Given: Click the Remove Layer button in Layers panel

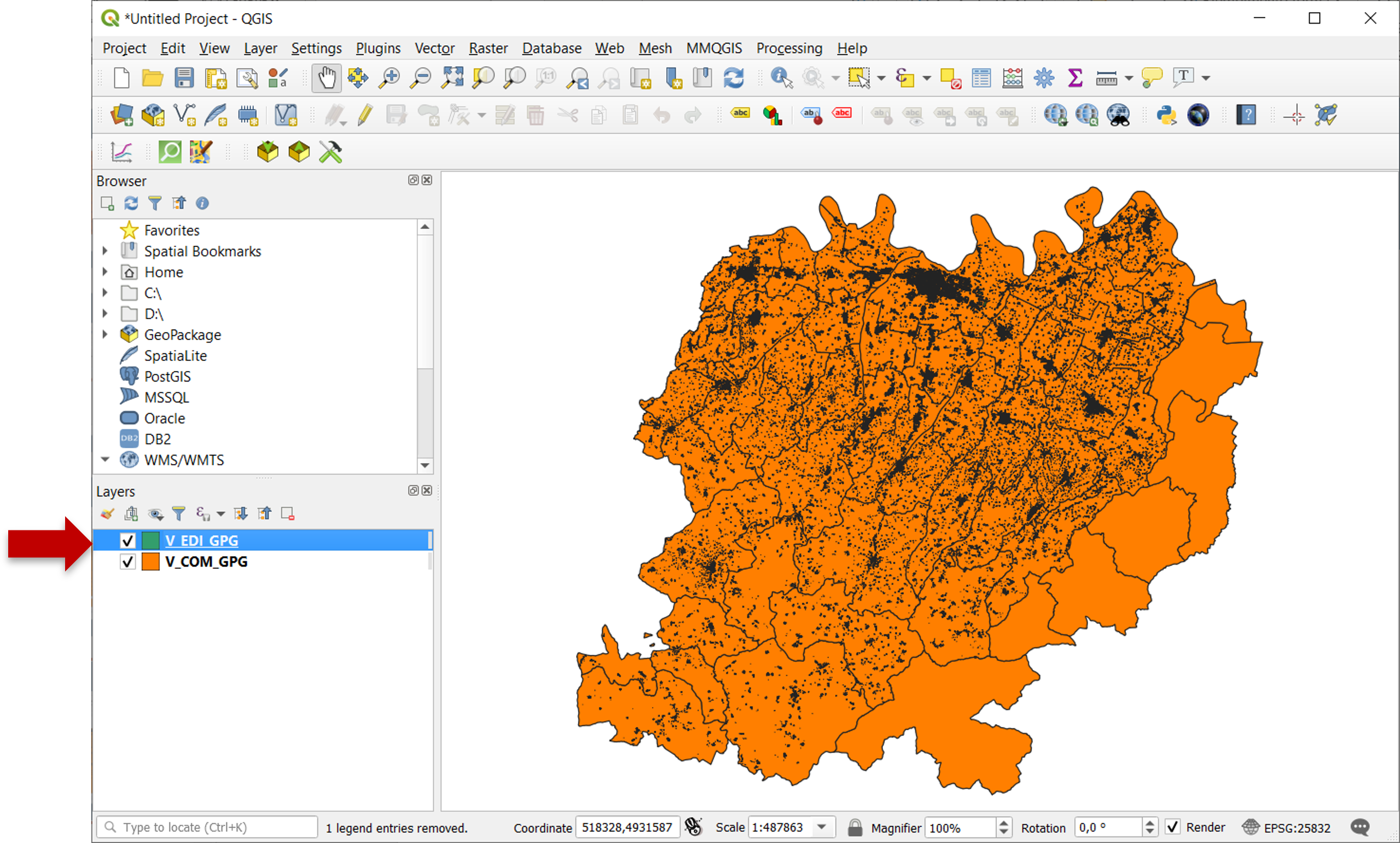Looking at the screenshot, I should (x=288, y=513).
